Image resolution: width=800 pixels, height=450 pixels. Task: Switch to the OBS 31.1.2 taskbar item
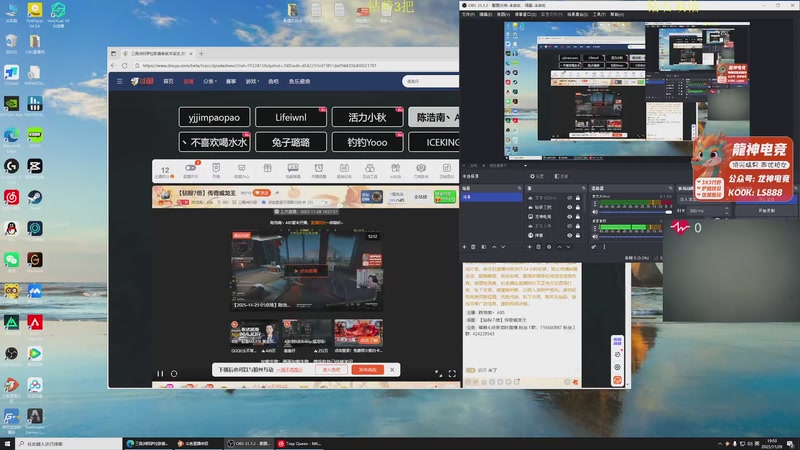(x=250, y=444)
